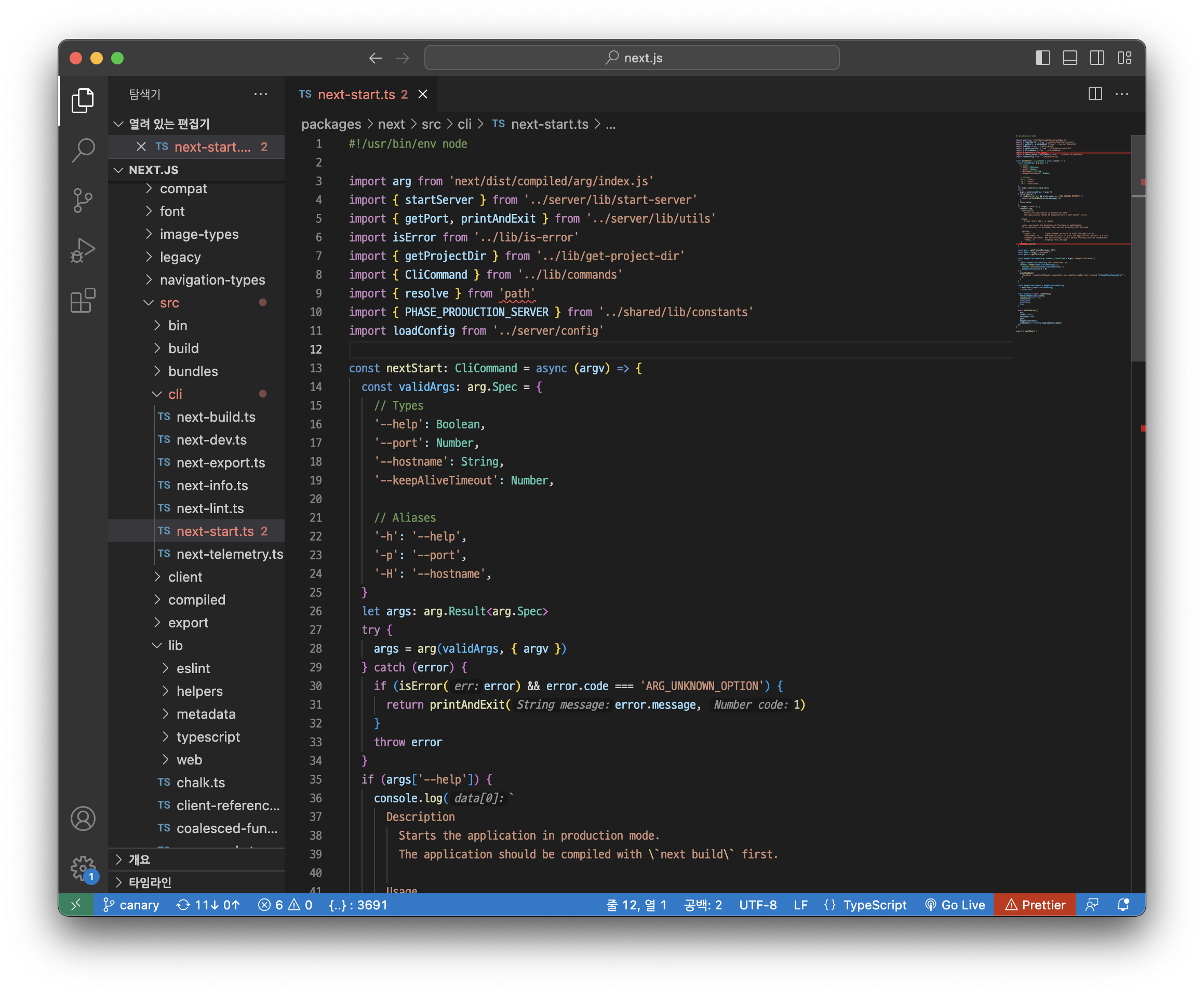Expand the bundles folder
The height and width of the screenshot is (993, 1204).
(196, 371)
